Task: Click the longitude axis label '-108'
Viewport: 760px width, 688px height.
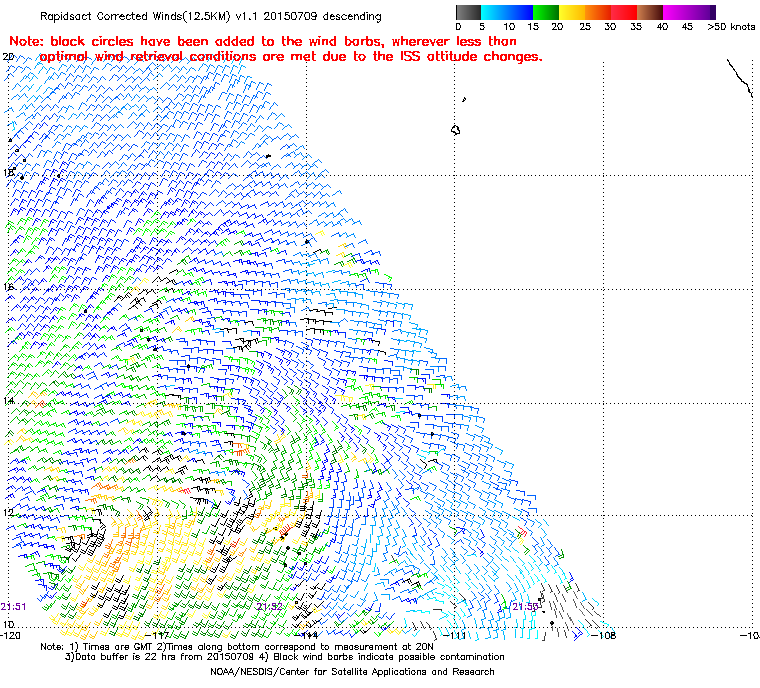Action: coord(604,635)
